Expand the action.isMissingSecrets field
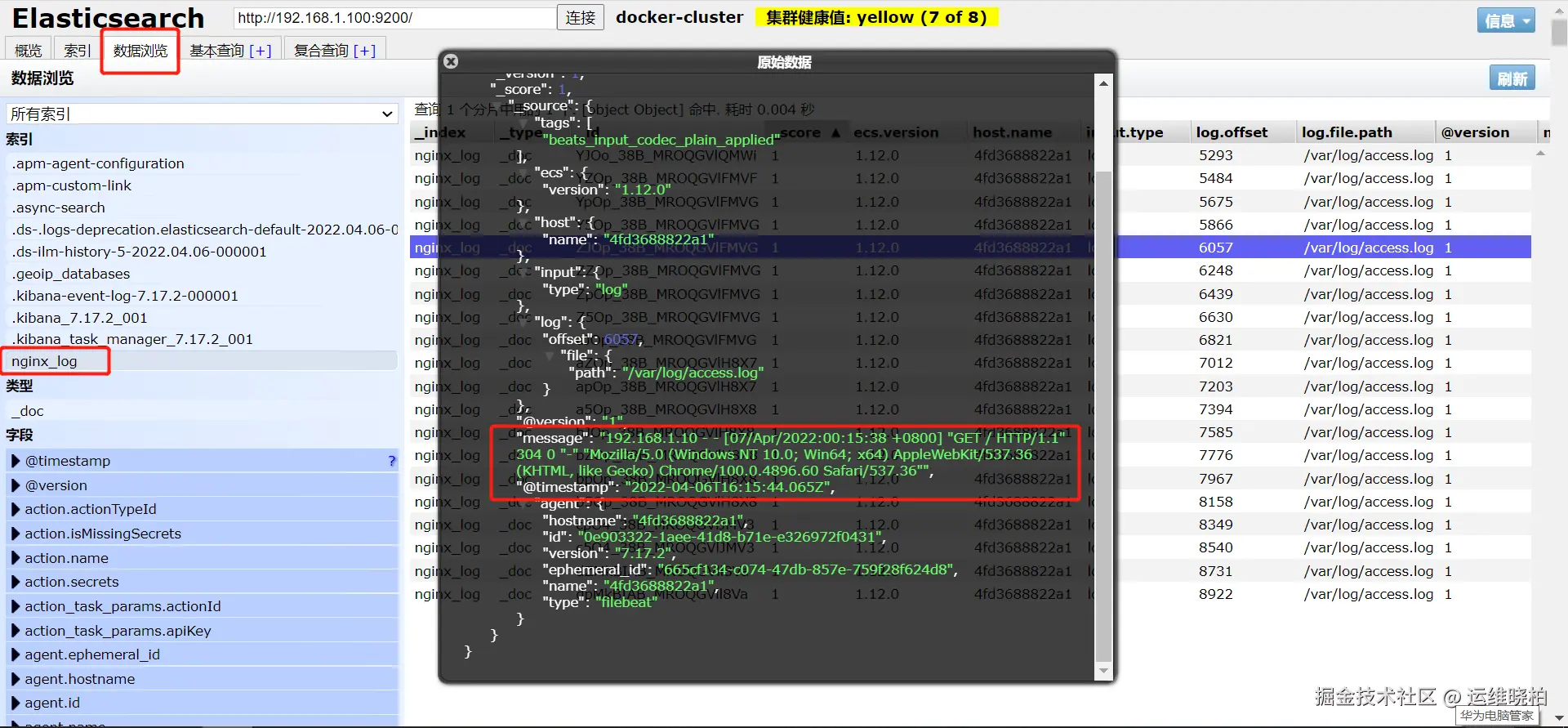Viewport: 1568px width, 728px height. 16,534
